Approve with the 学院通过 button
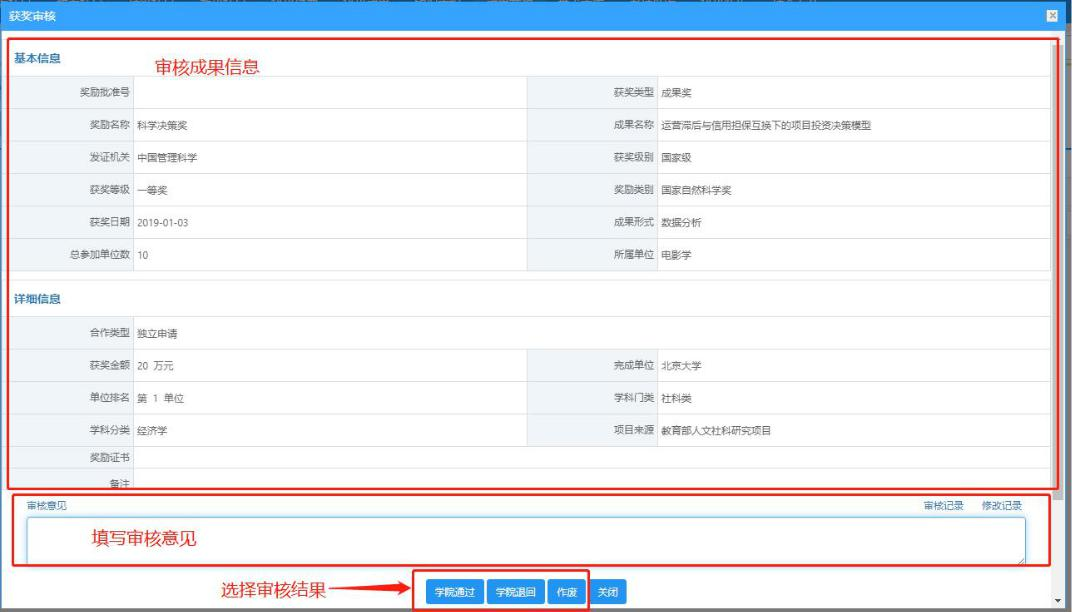Image resolution: width=1072 pixels, height=612 pixels. coord(455,592)
